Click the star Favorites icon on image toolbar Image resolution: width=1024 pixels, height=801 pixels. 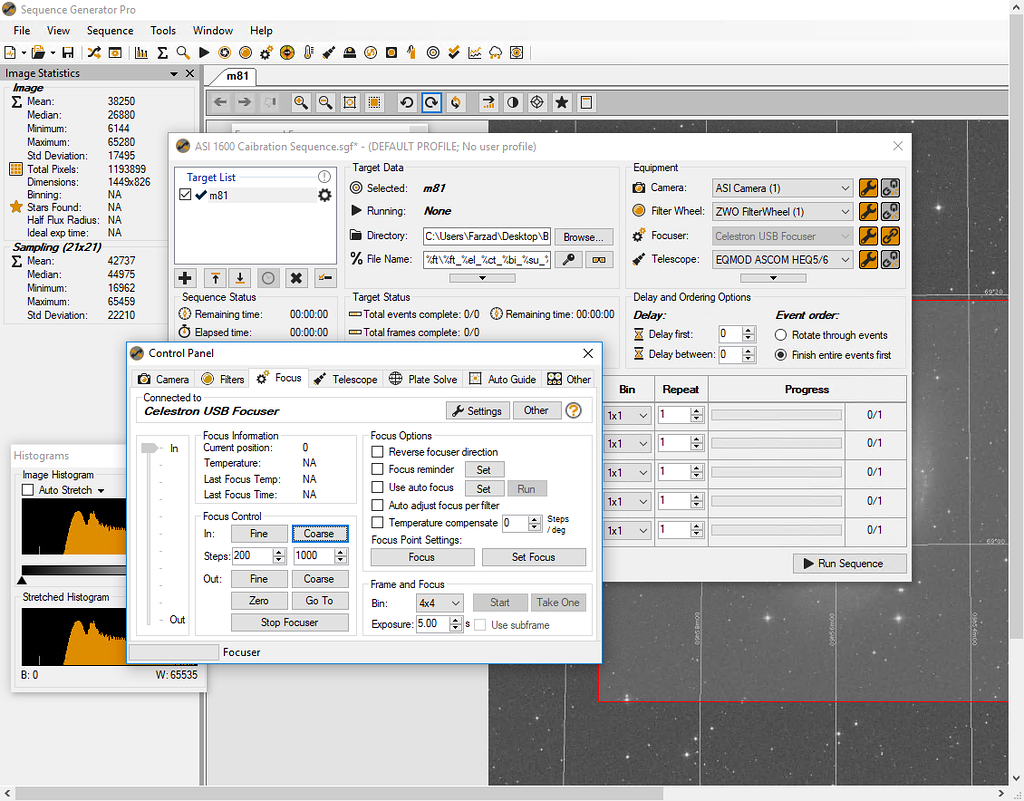tap(560, 102)
